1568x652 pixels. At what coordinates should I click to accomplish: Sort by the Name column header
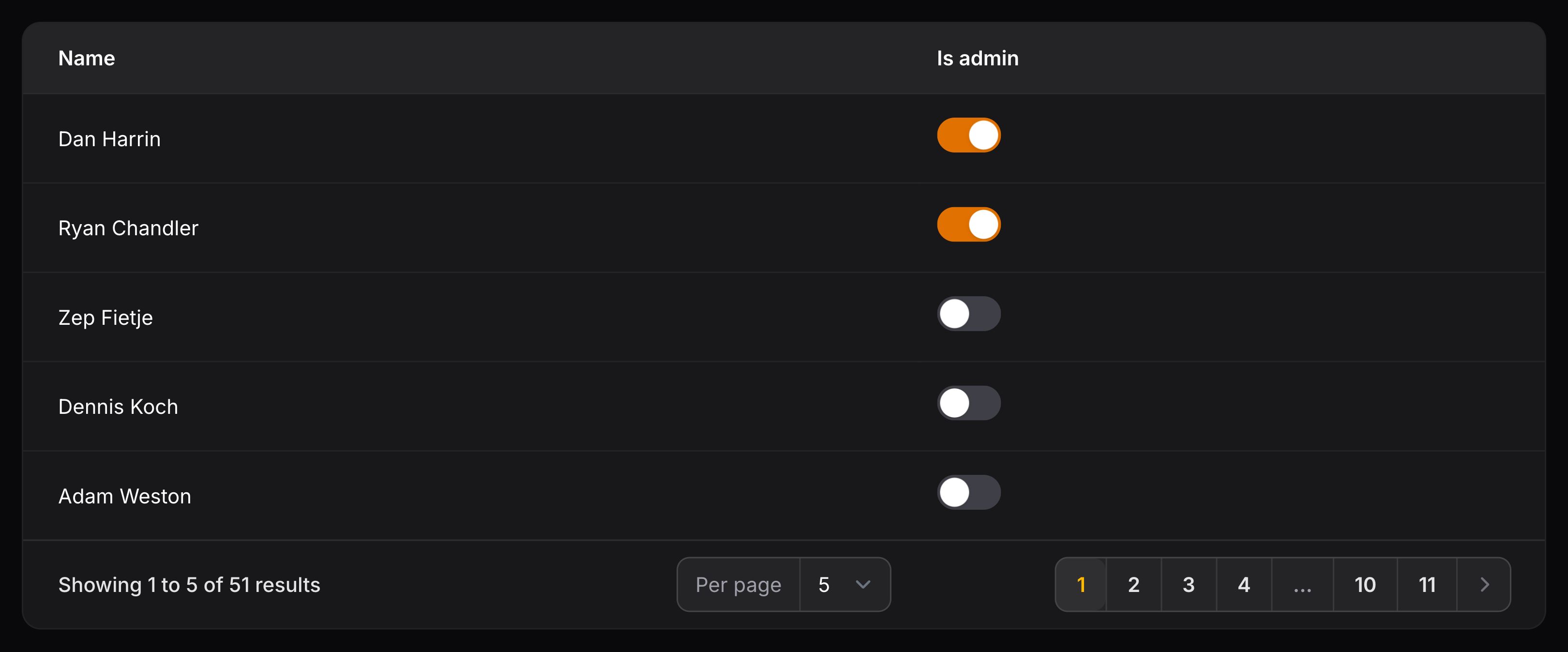86,58
